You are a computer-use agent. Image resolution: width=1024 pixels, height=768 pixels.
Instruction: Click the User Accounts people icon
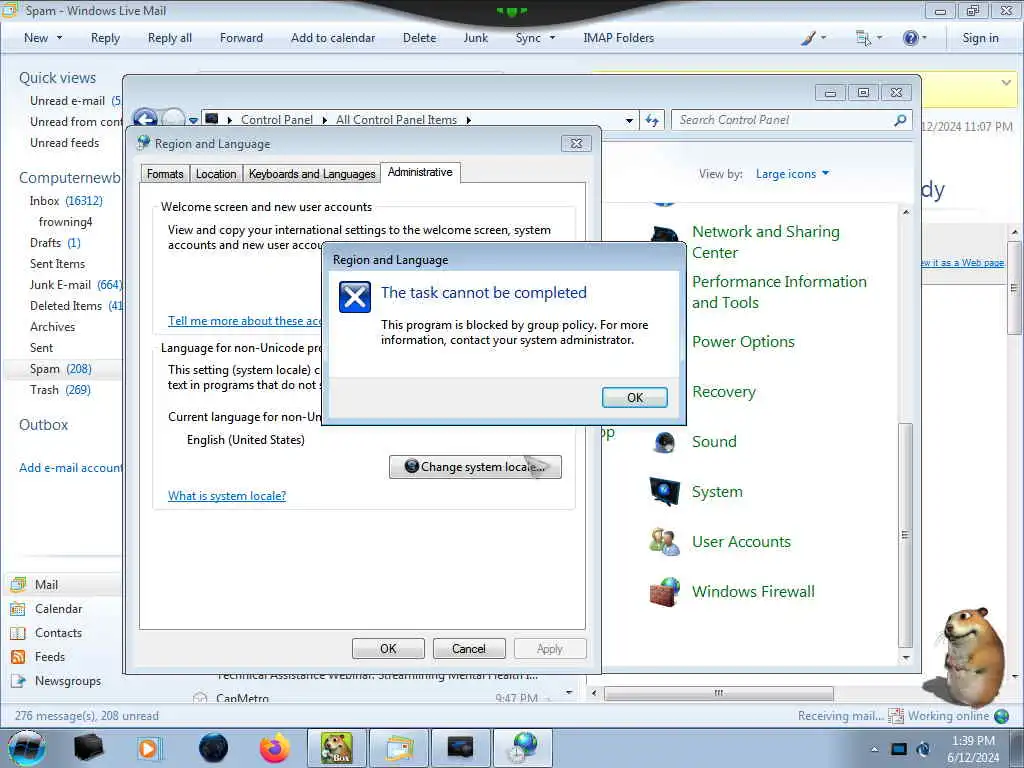(665, 541)
